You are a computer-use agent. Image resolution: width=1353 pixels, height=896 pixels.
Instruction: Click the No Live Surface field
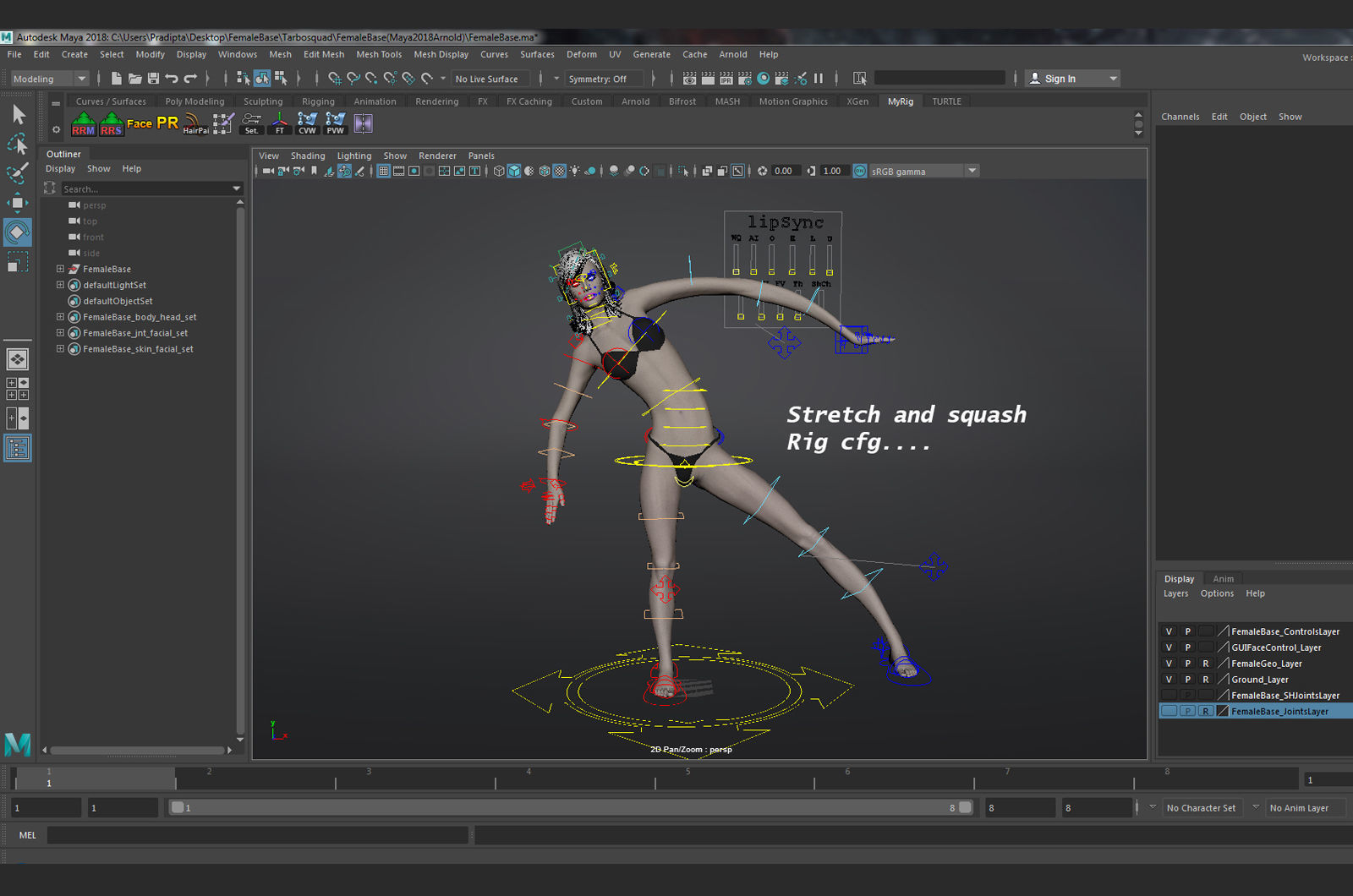click(491, 79)
